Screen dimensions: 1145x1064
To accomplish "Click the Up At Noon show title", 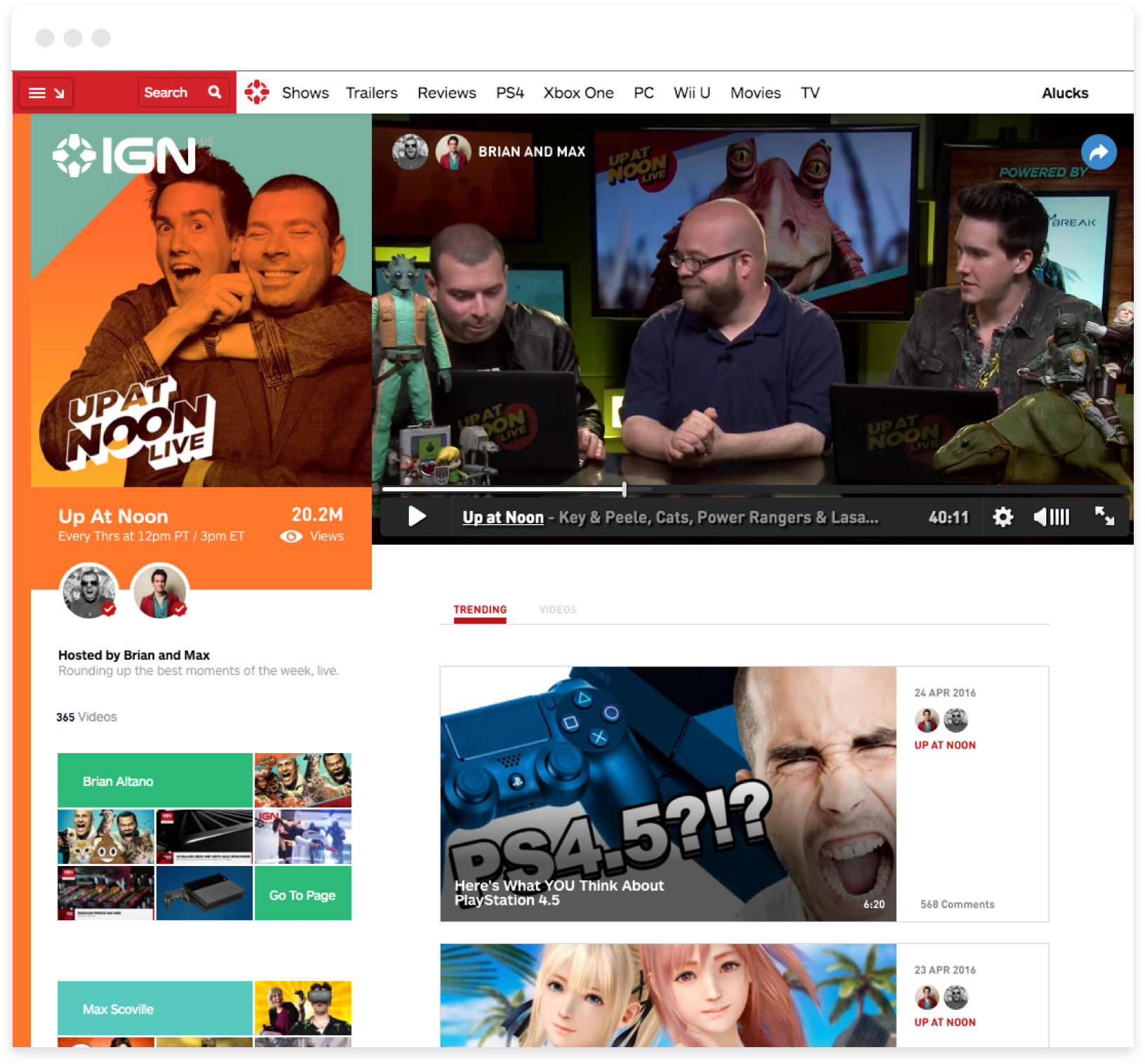I will (113, 516).
